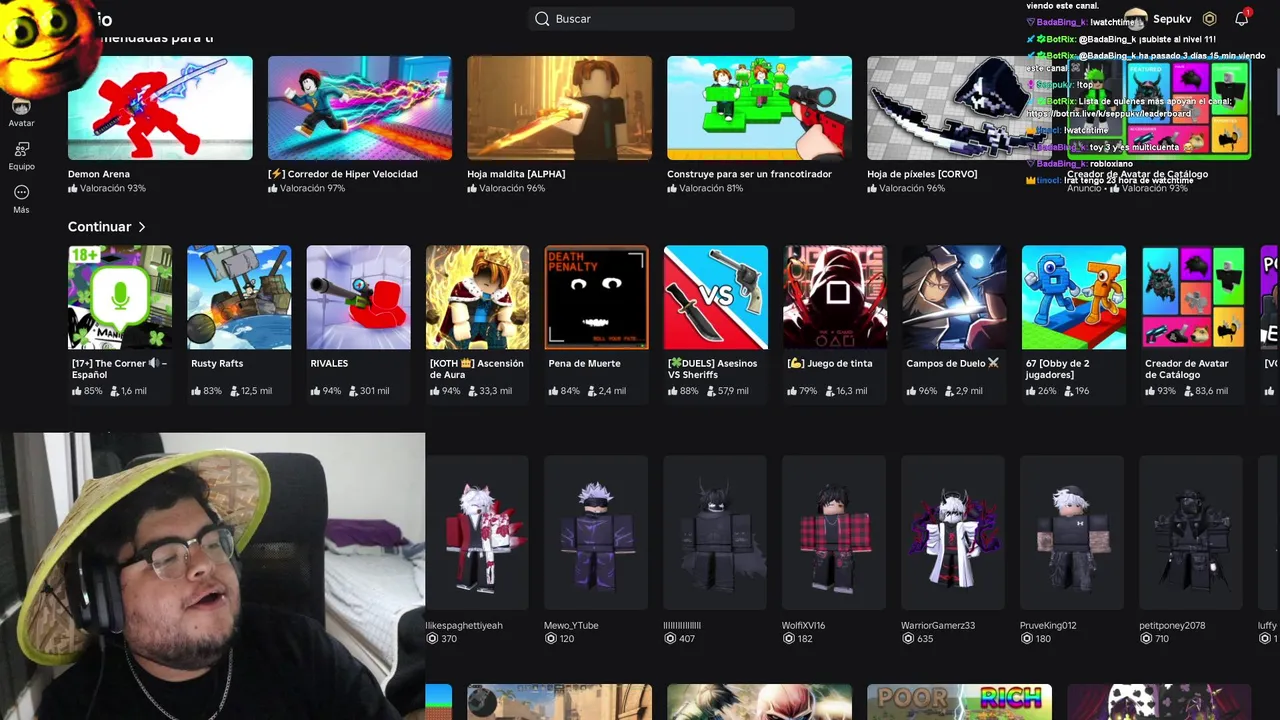
Task: Select the Mewo_YTube avatar card
Action: coord(596,533)
